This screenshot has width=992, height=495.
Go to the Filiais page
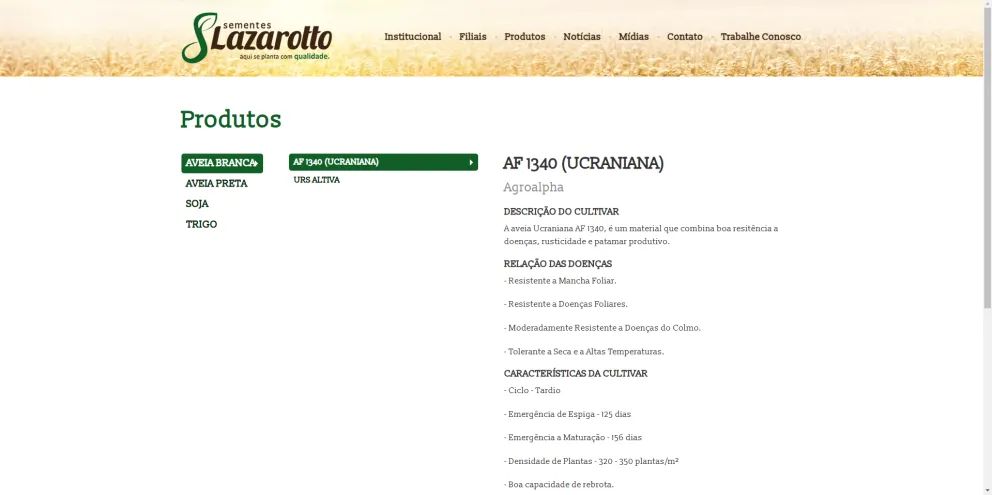coord(473,37)
